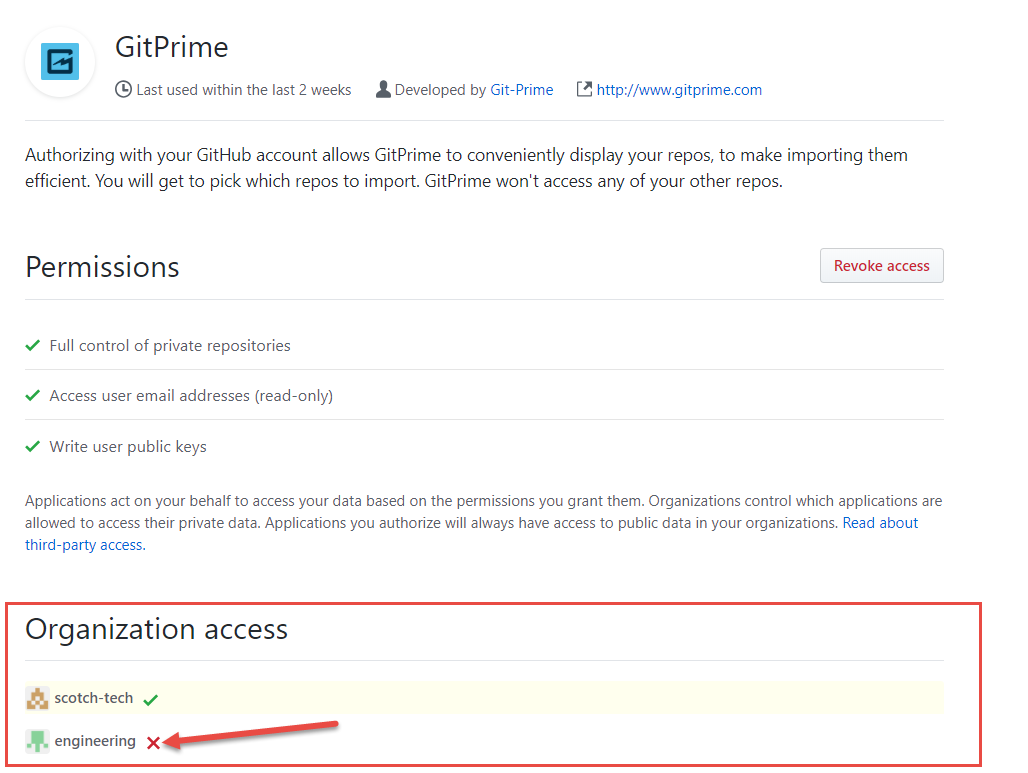Click the clock icon beside Last used
The width and height of the screenshot is (1028, 773).
123,89
